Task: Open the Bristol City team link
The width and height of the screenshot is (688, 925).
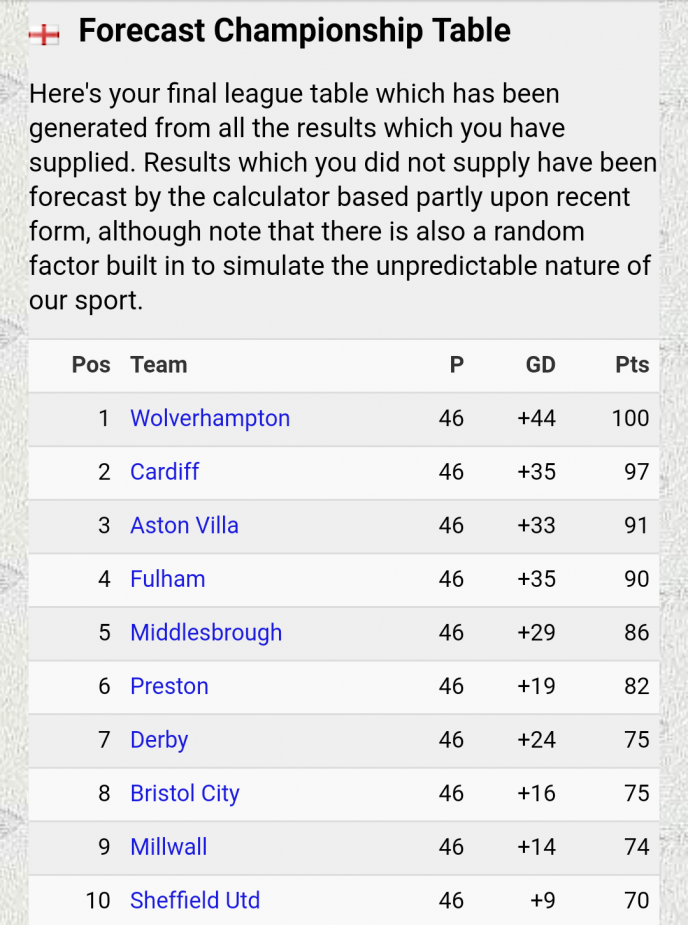Action: click(185, 794)
